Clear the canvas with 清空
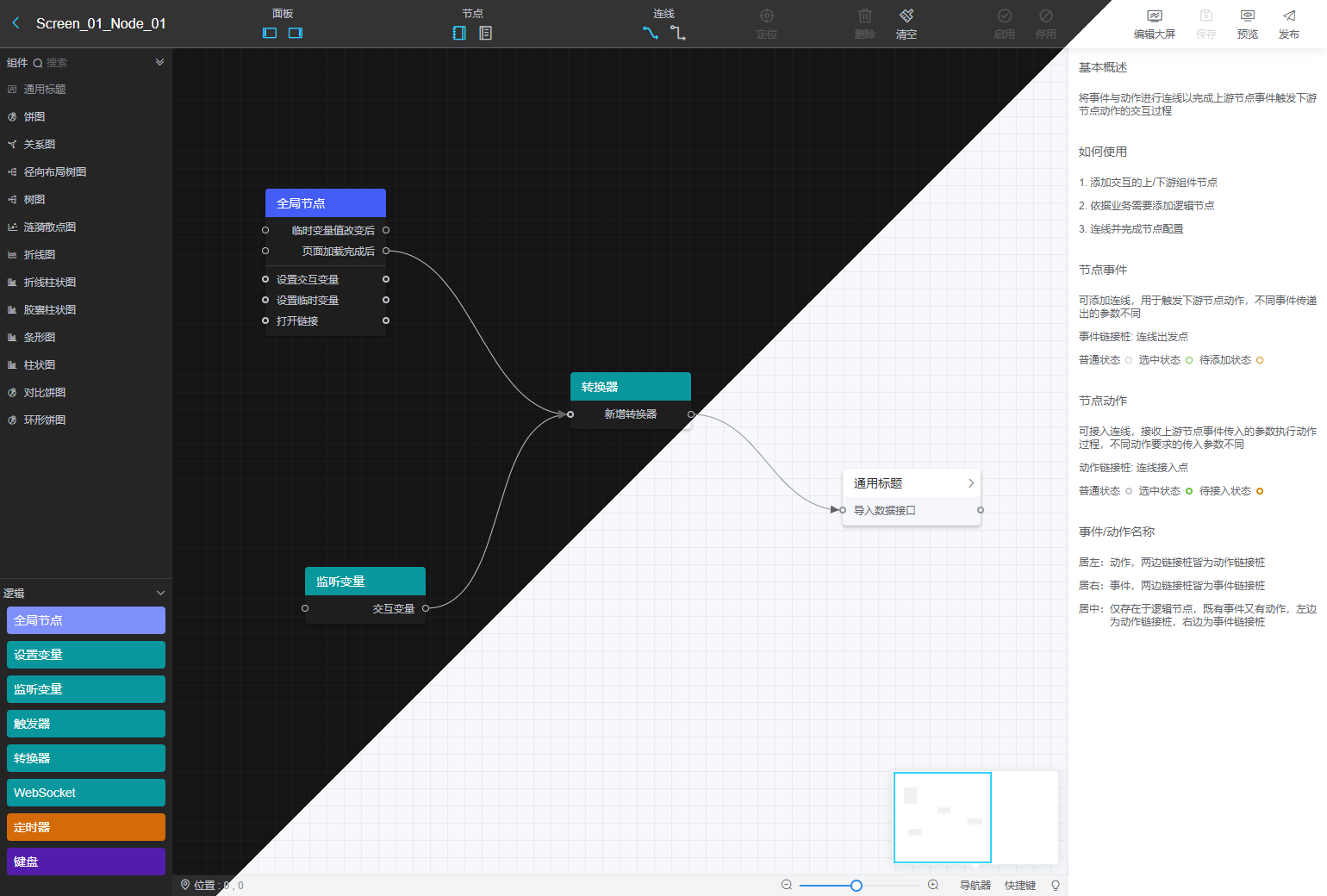Viewport: 1327px width, 896px height. (x=906, y=23)
